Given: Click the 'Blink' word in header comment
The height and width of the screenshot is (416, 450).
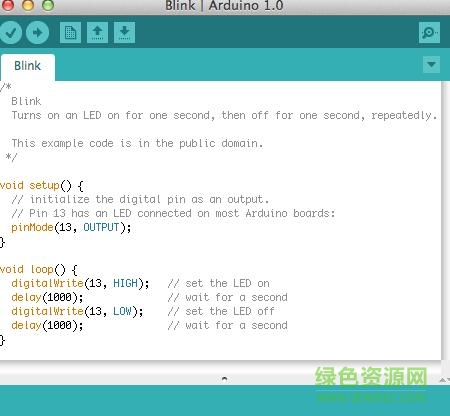Looking at the screenshot, I should click(x=26, y=101).
